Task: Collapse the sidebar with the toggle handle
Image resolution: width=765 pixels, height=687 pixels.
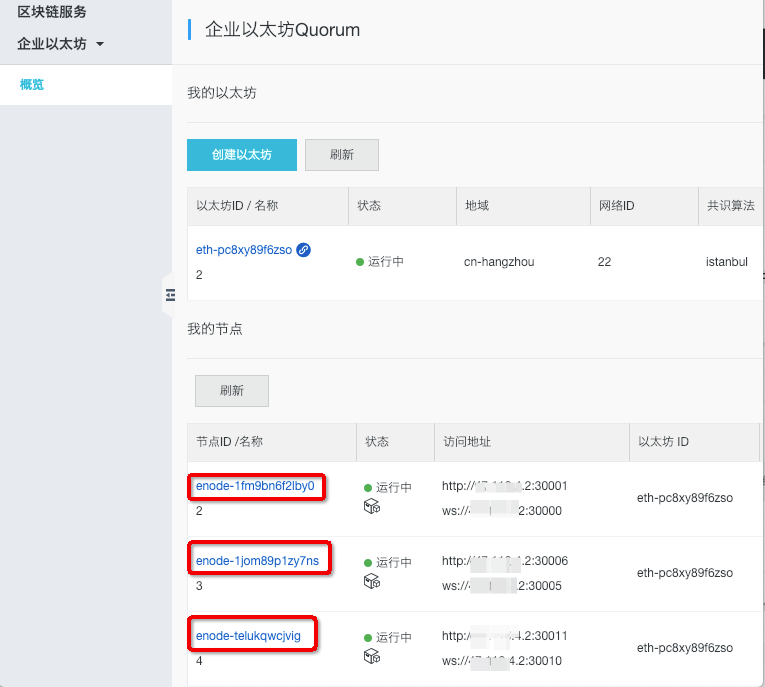Action: point(170,295)
